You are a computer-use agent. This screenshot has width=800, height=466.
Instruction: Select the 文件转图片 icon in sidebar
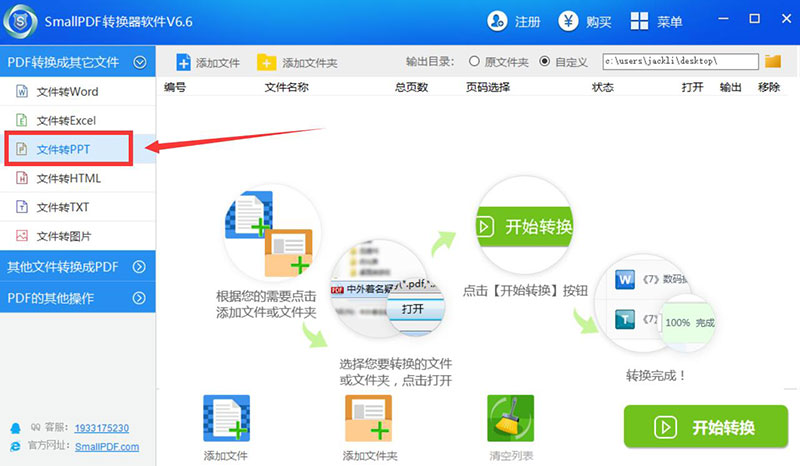coord(22,236)
